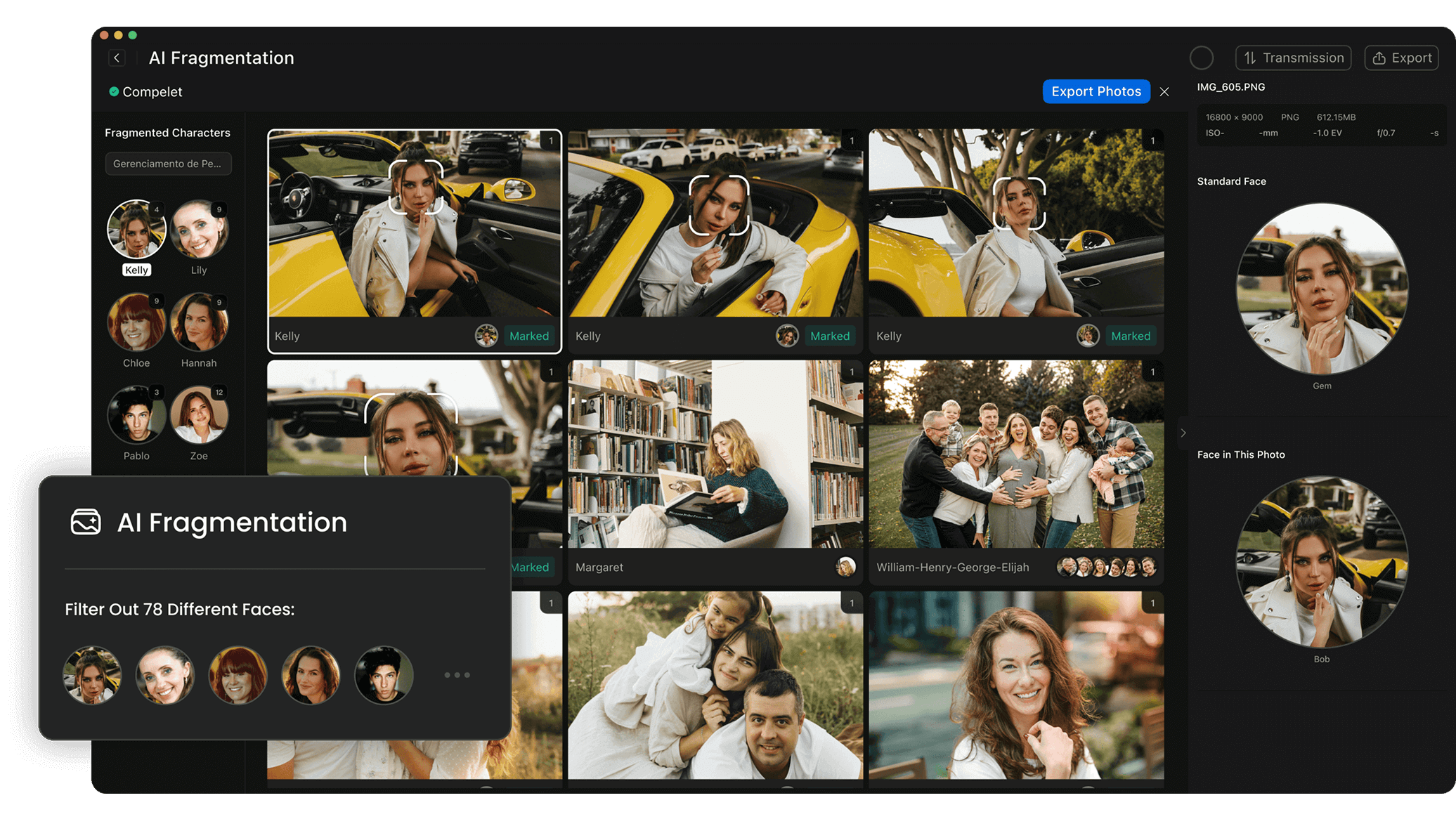Screen dimensions: 1456x819
Task: Click the Compelet status indicator
Action: (145, 92)
